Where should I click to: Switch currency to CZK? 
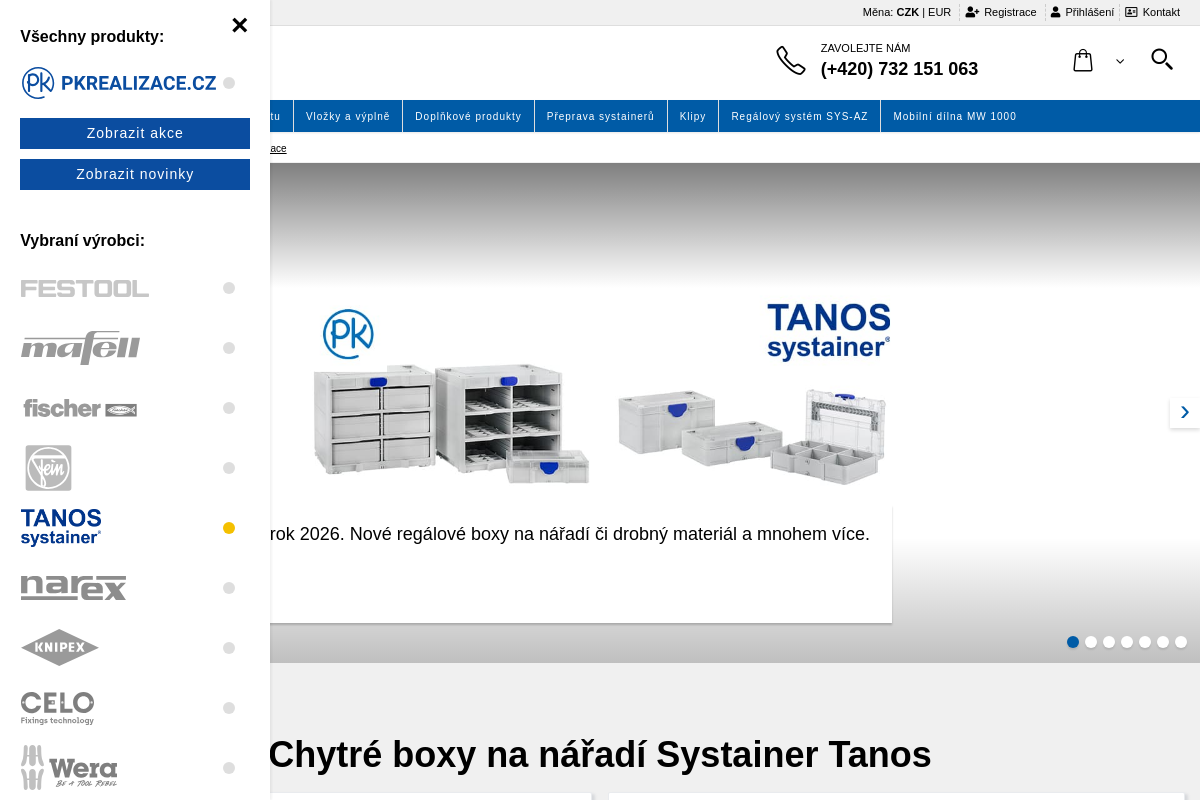(907, 12)
